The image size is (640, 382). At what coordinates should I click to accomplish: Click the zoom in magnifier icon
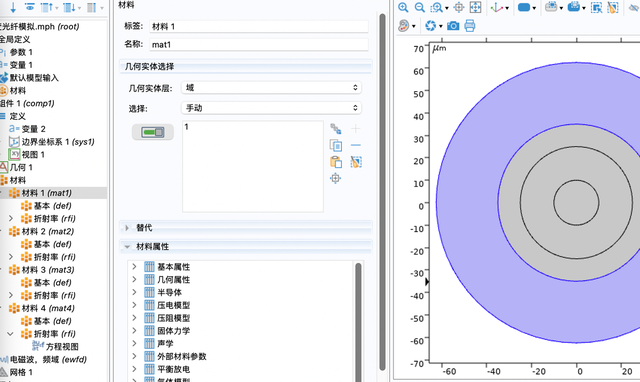click(403, 7)
